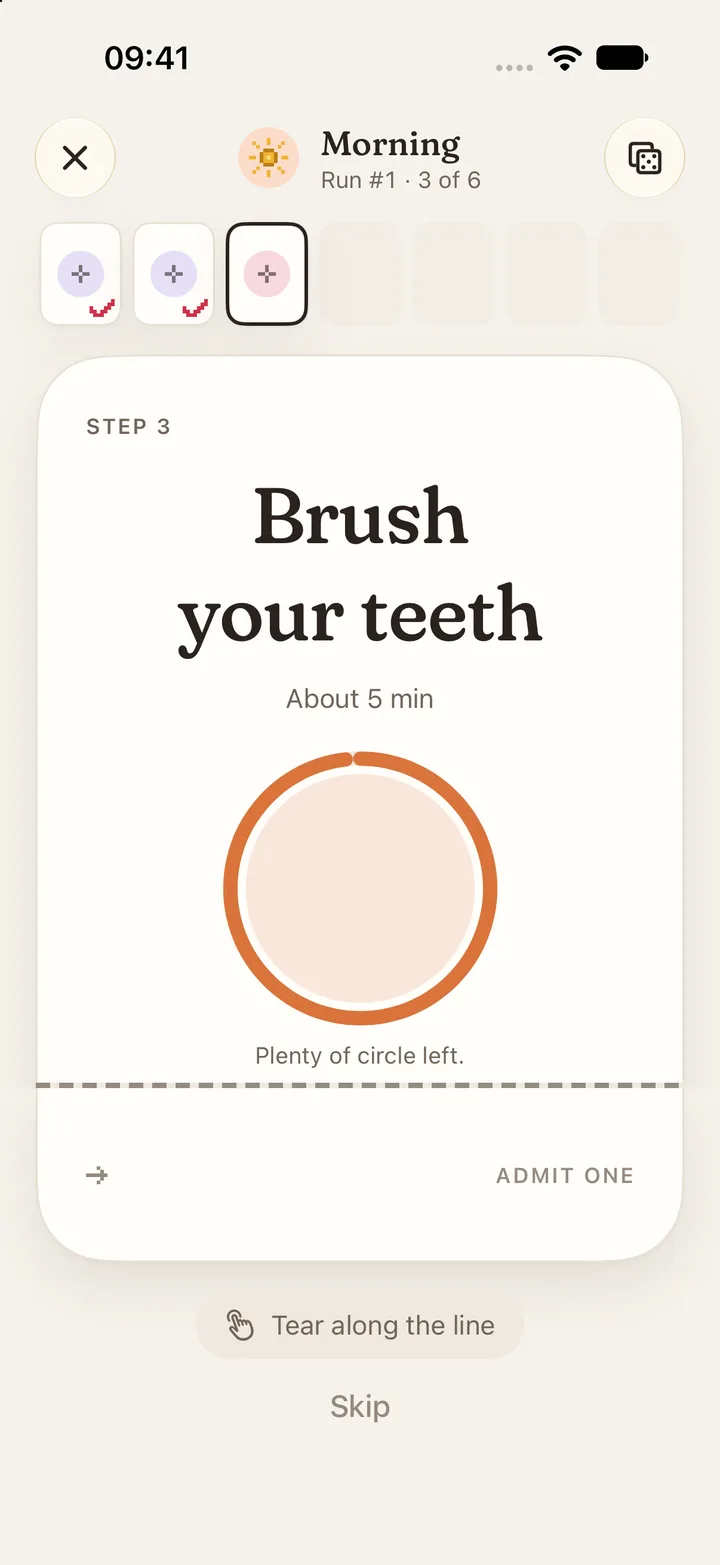
Task: Tap the sixth empty step slot
Action: coord(546,274)
